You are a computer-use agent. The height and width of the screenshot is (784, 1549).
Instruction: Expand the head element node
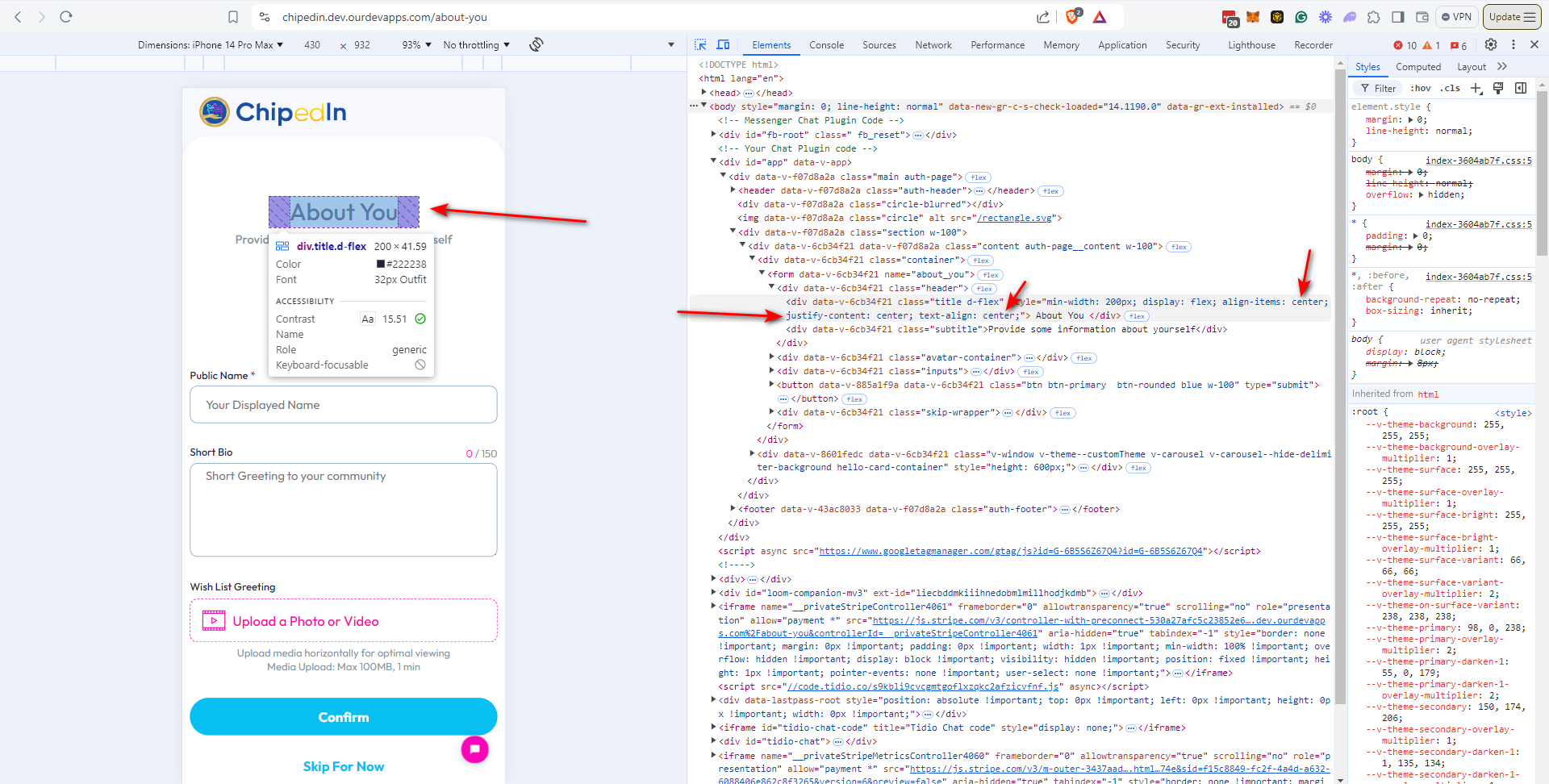pyautogui.click(x=705, y=93)
